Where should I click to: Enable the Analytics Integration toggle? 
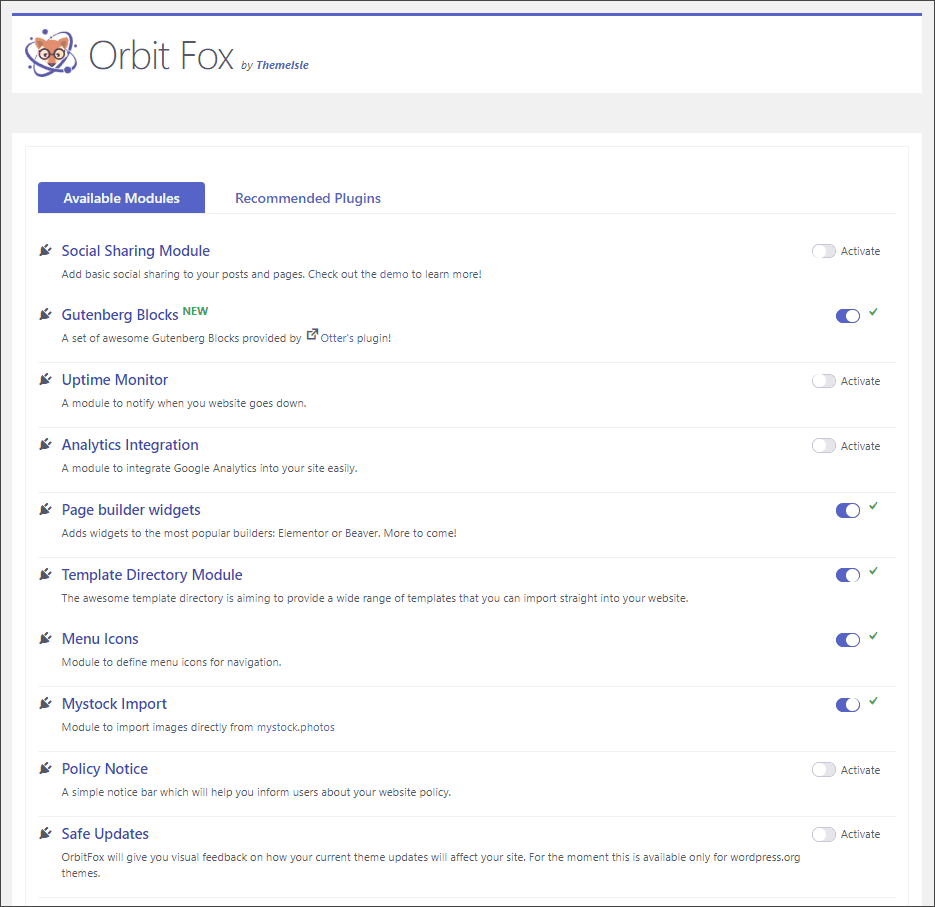coord(823,446)
